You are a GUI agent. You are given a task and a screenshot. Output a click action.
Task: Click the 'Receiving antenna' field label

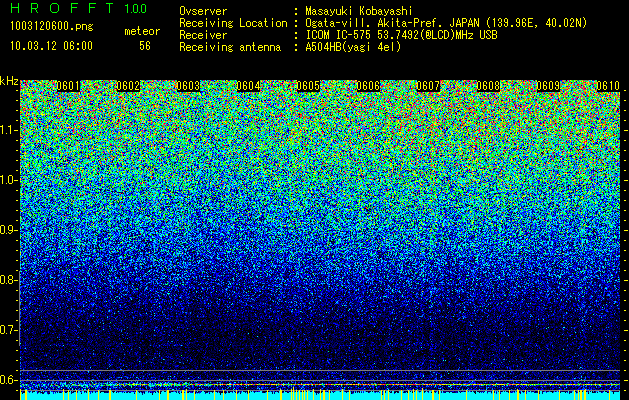point(230,47)
